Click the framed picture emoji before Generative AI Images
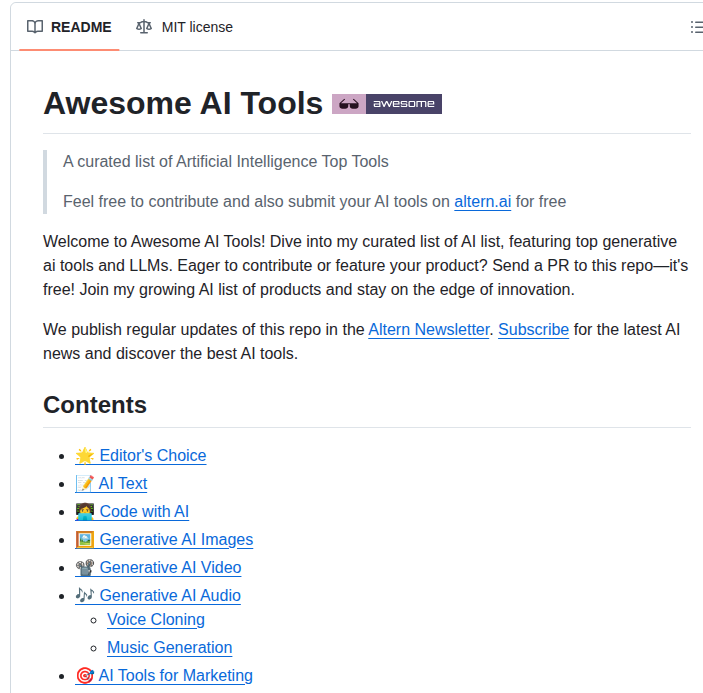Screen dimensions: 703x693 pyautogui.click(x=85, y=540)
